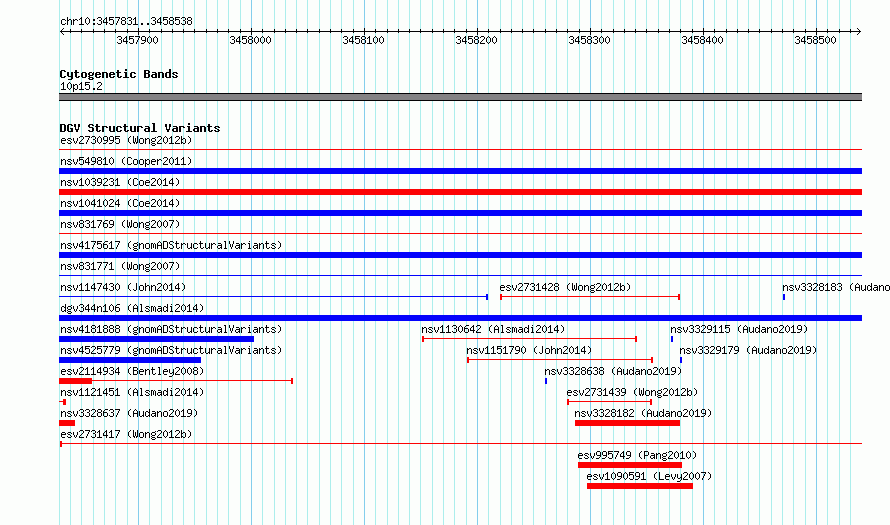Click ruler position 3458300
The image size is (890, 525).
click(589, 40)
